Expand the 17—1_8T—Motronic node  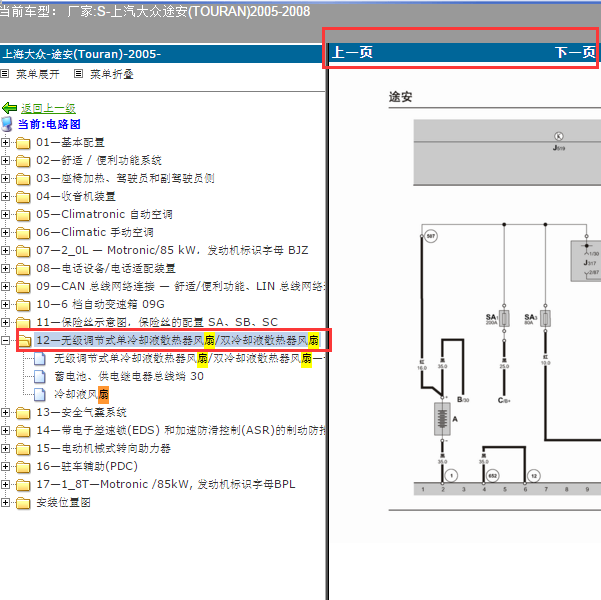[5, 485]
